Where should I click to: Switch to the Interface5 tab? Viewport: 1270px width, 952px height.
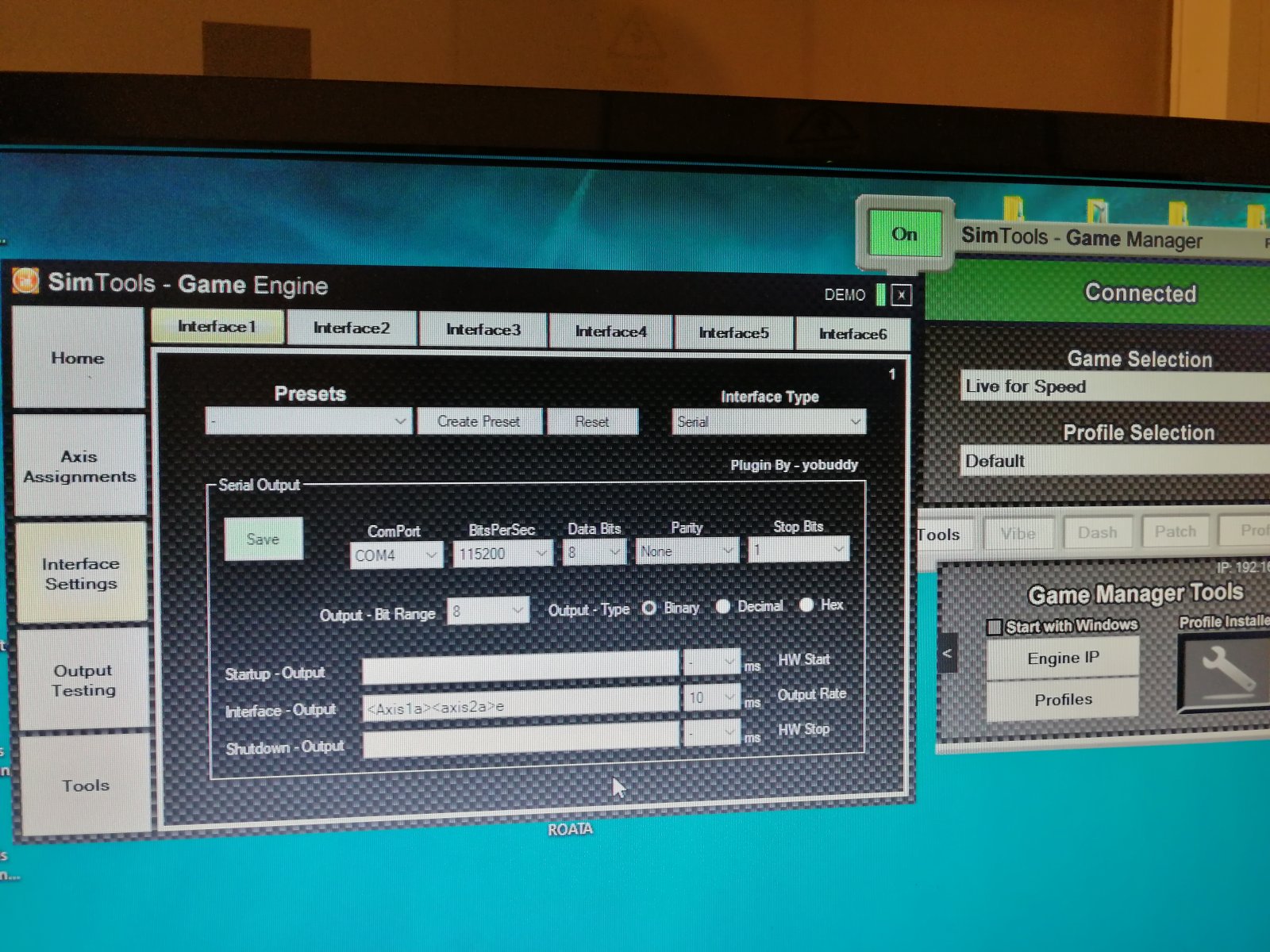[x=733, y=332]
